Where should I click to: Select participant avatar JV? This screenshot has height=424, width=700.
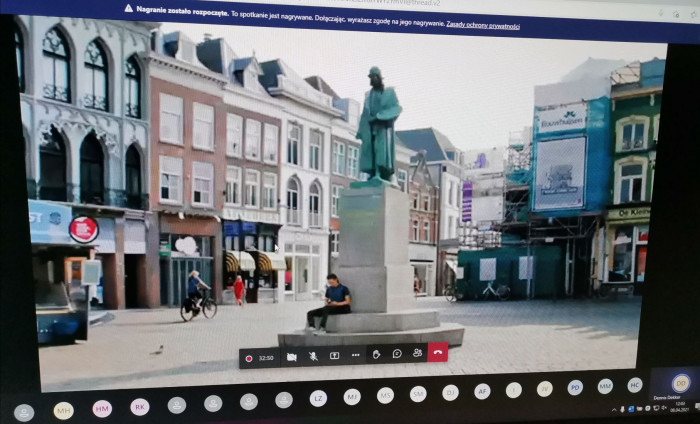point(545,389)
